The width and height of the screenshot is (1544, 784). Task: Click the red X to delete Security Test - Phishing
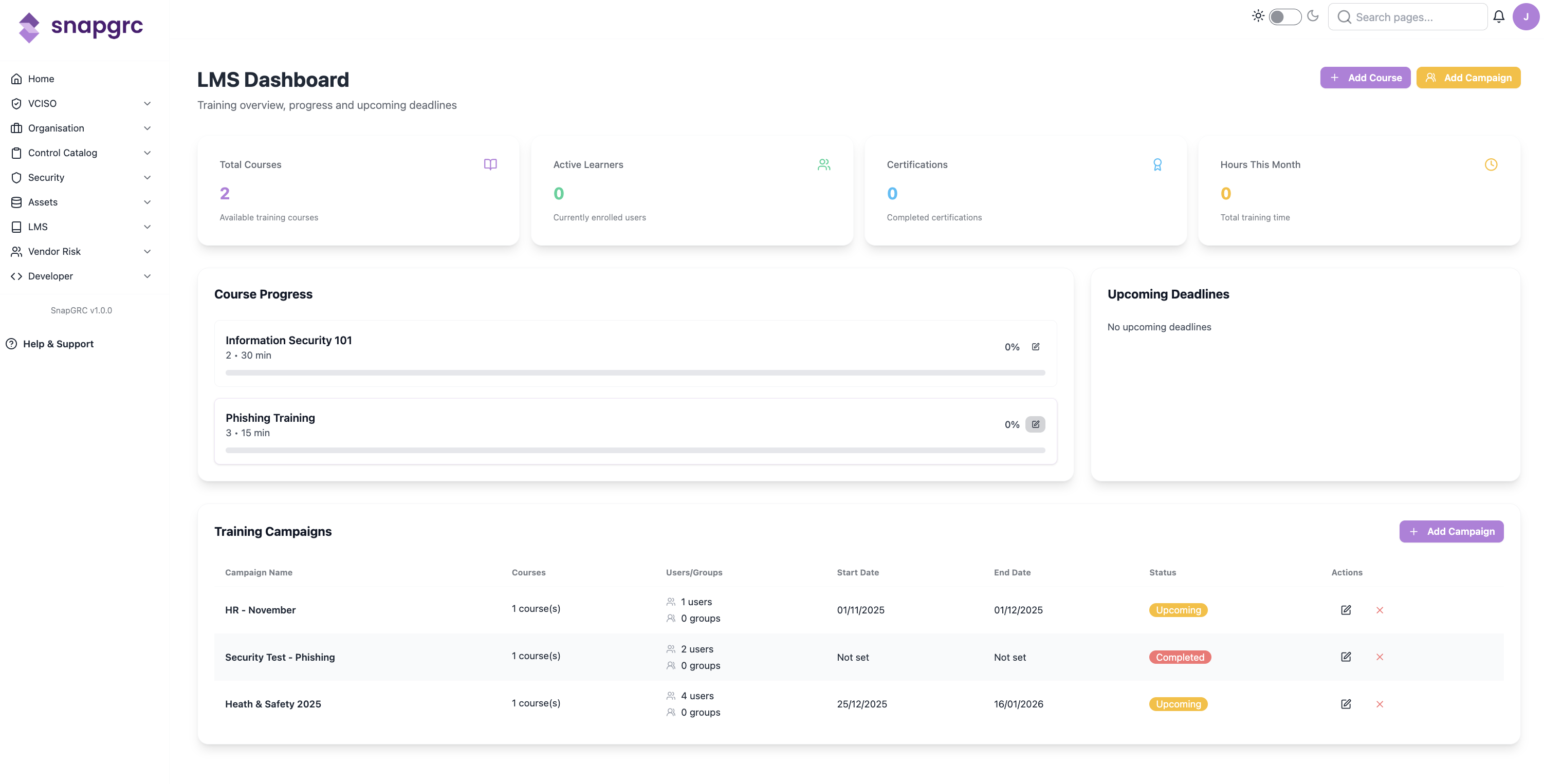(1380, 657)
